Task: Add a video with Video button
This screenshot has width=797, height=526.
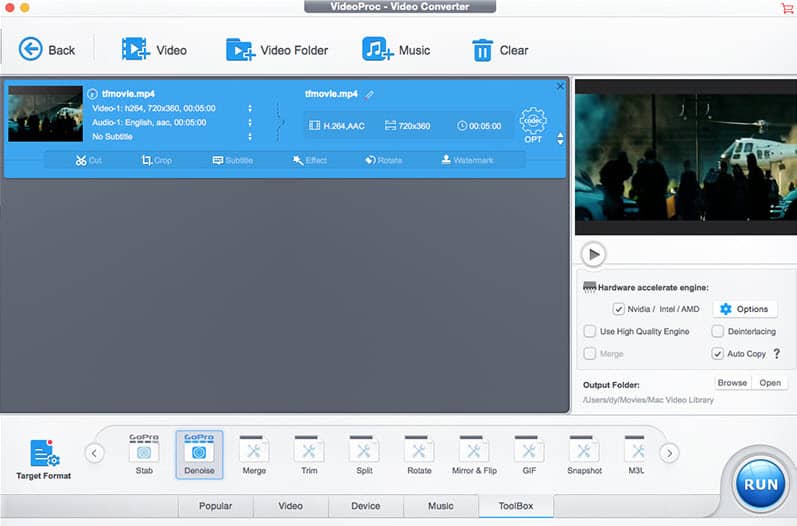Action: coord(154,50)
